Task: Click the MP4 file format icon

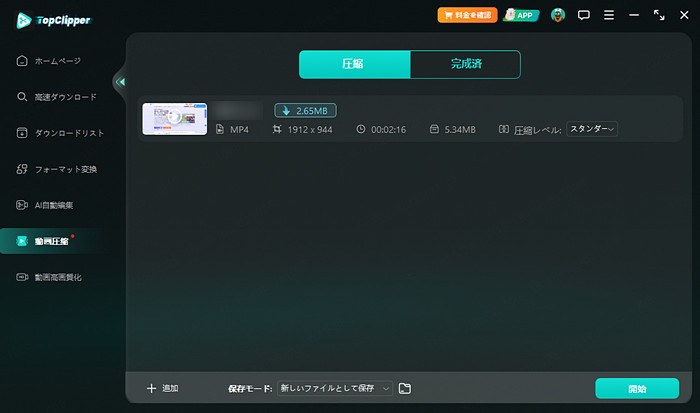Action: click(220, 129)
